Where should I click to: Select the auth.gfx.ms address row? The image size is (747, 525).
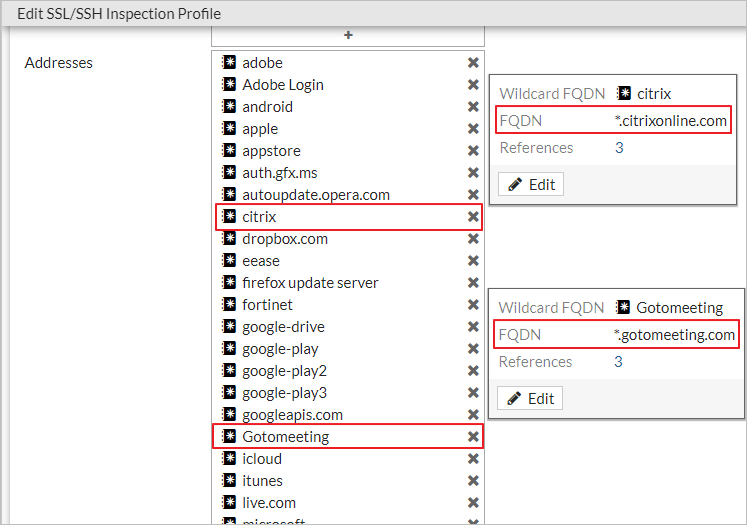[348, 172]
